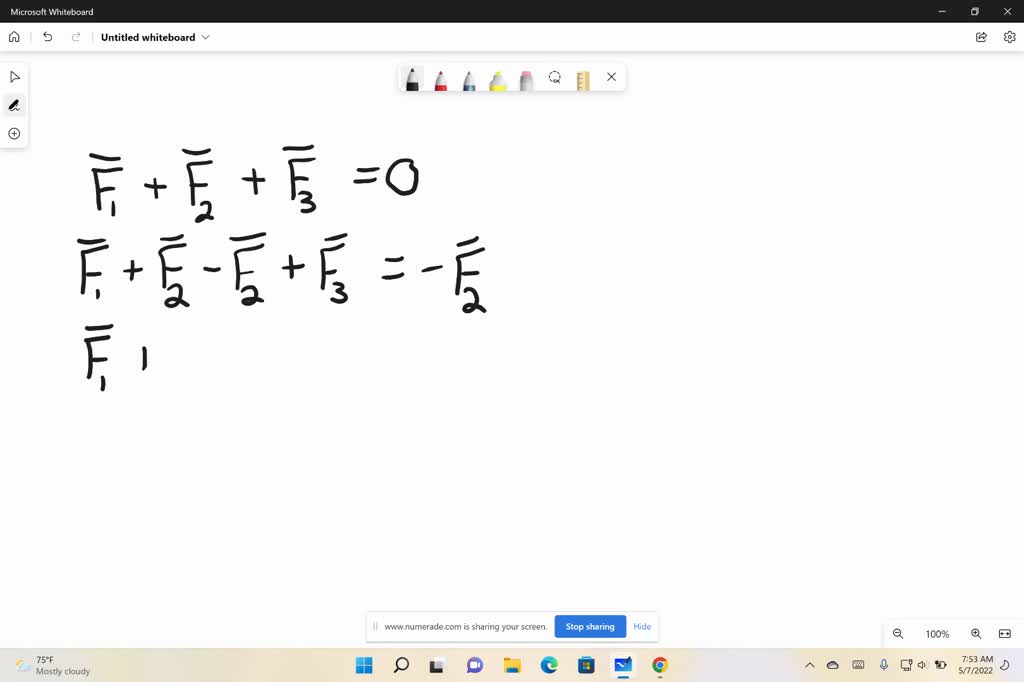Pick the yellow highlighter tool
1024x682 pixels.
pos(497,78)
